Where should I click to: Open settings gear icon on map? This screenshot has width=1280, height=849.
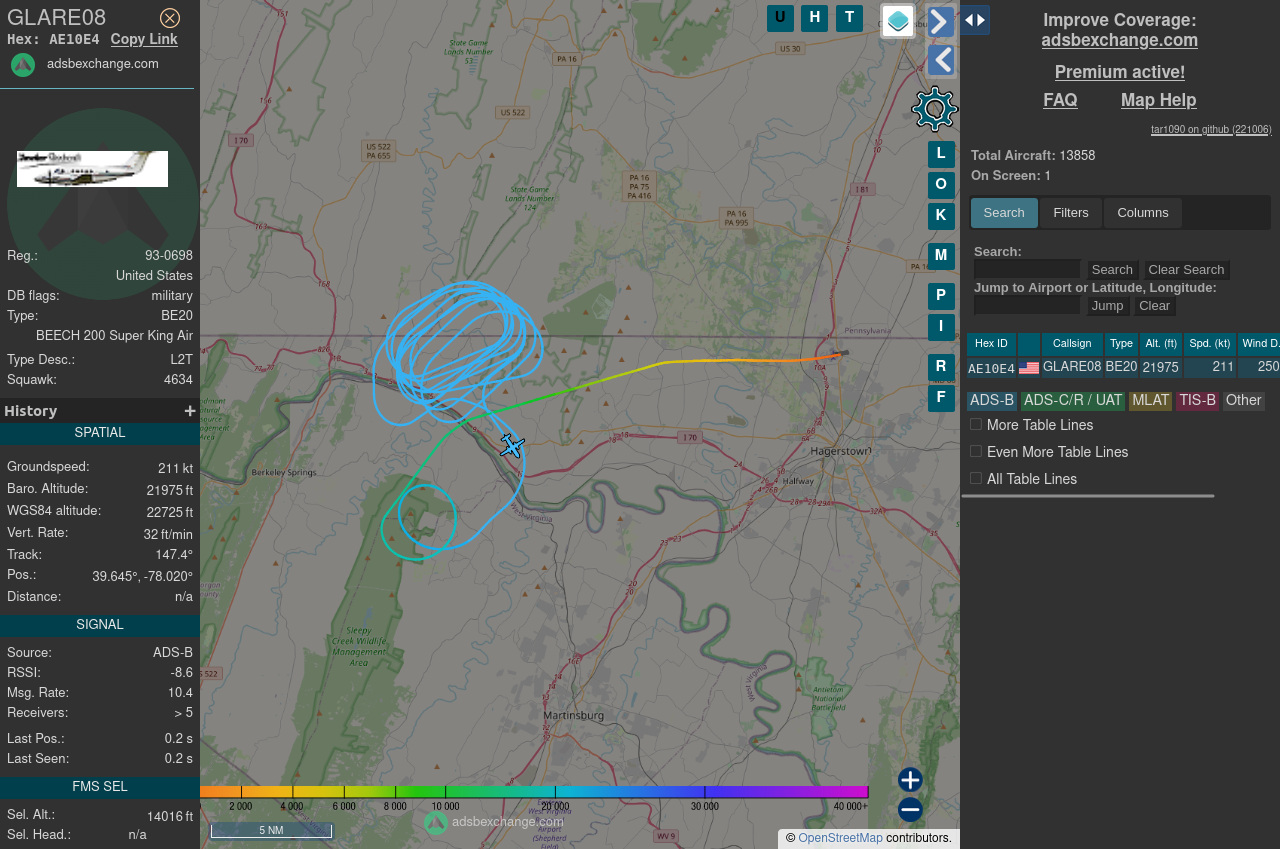pos(935,109)
